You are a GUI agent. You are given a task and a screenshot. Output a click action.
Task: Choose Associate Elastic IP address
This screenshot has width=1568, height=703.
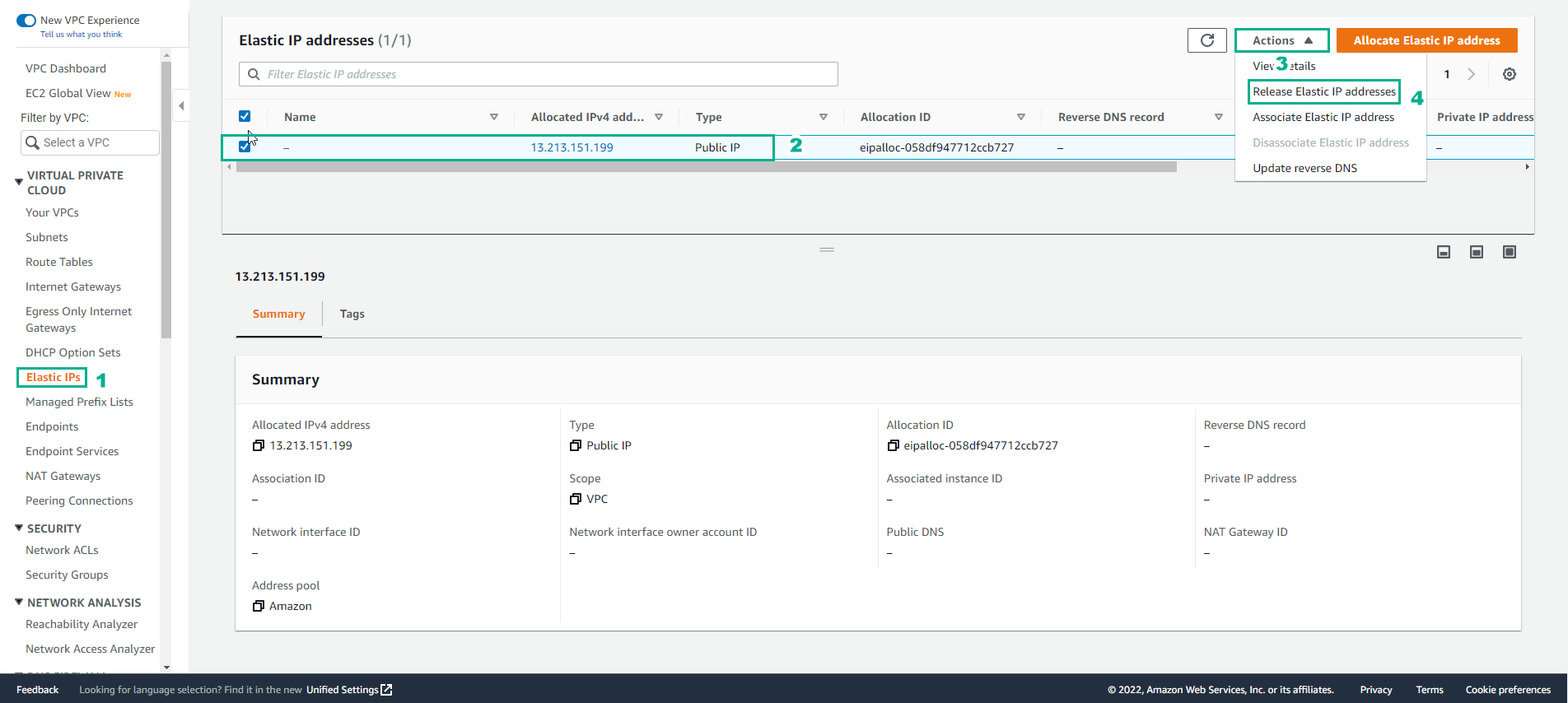[x=1323, y=117]
